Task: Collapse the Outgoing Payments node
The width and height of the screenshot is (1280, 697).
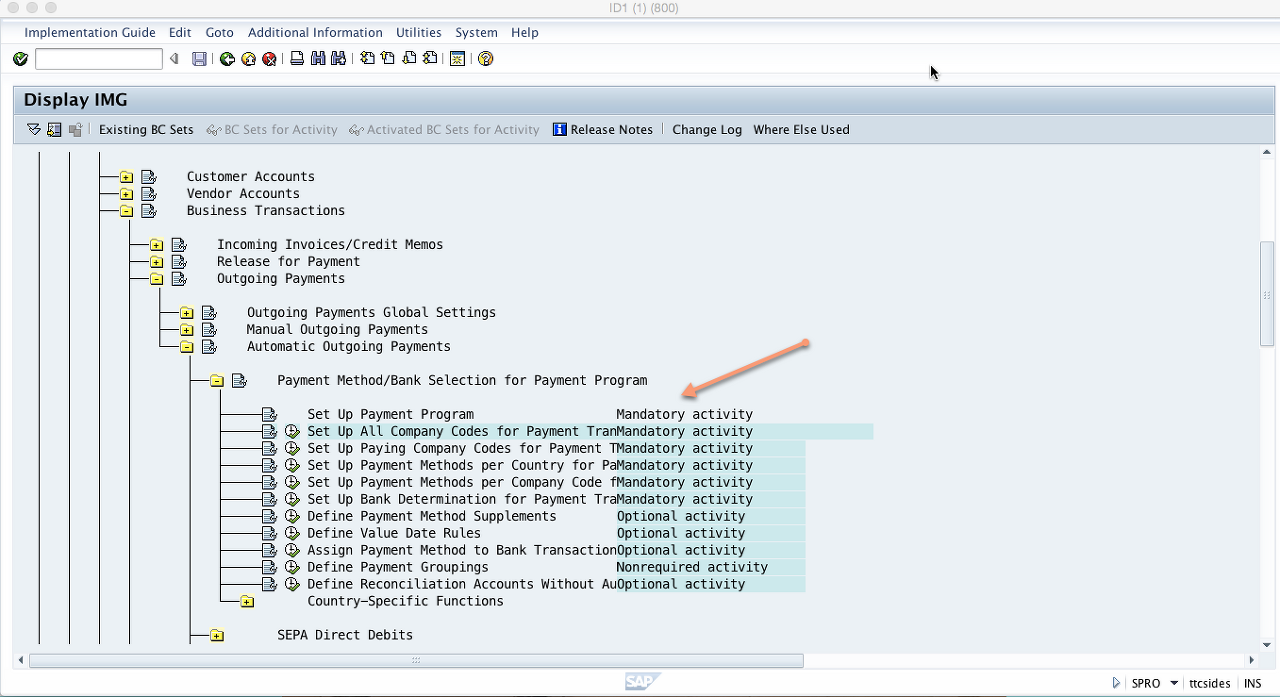Action: pos(156,279)
